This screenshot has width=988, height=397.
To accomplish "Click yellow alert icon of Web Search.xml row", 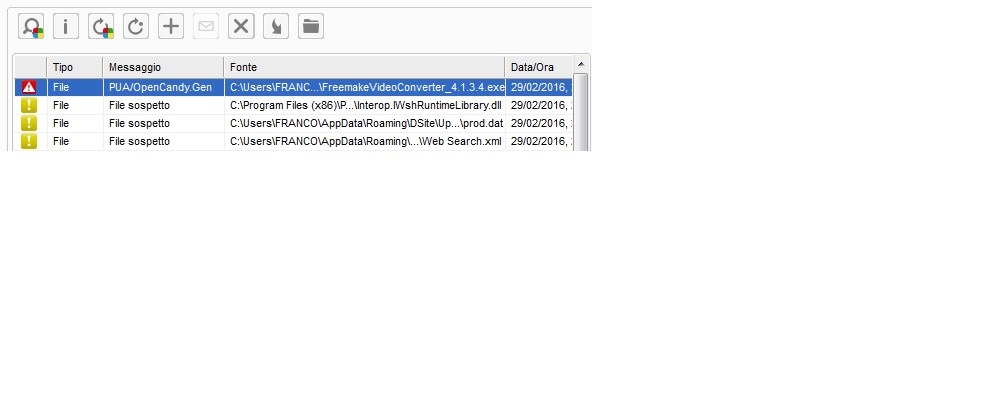I will (x=29, y=141).
